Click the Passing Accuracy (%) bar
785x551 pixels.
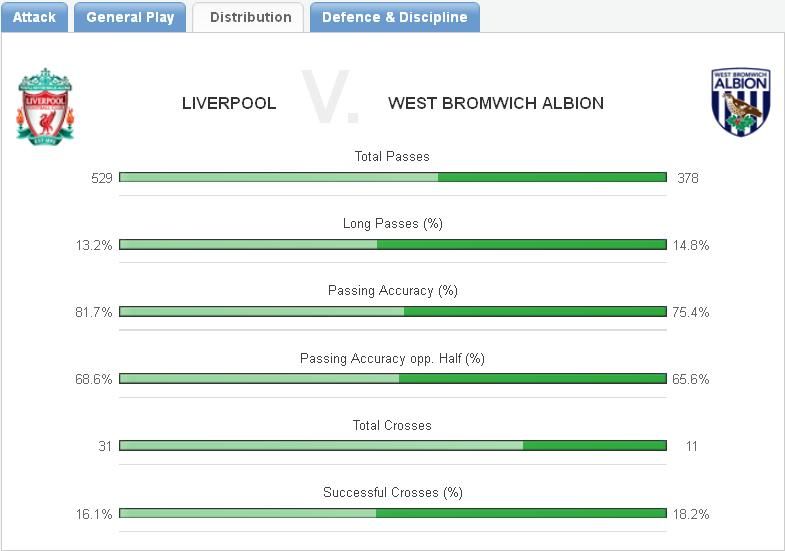392,311
